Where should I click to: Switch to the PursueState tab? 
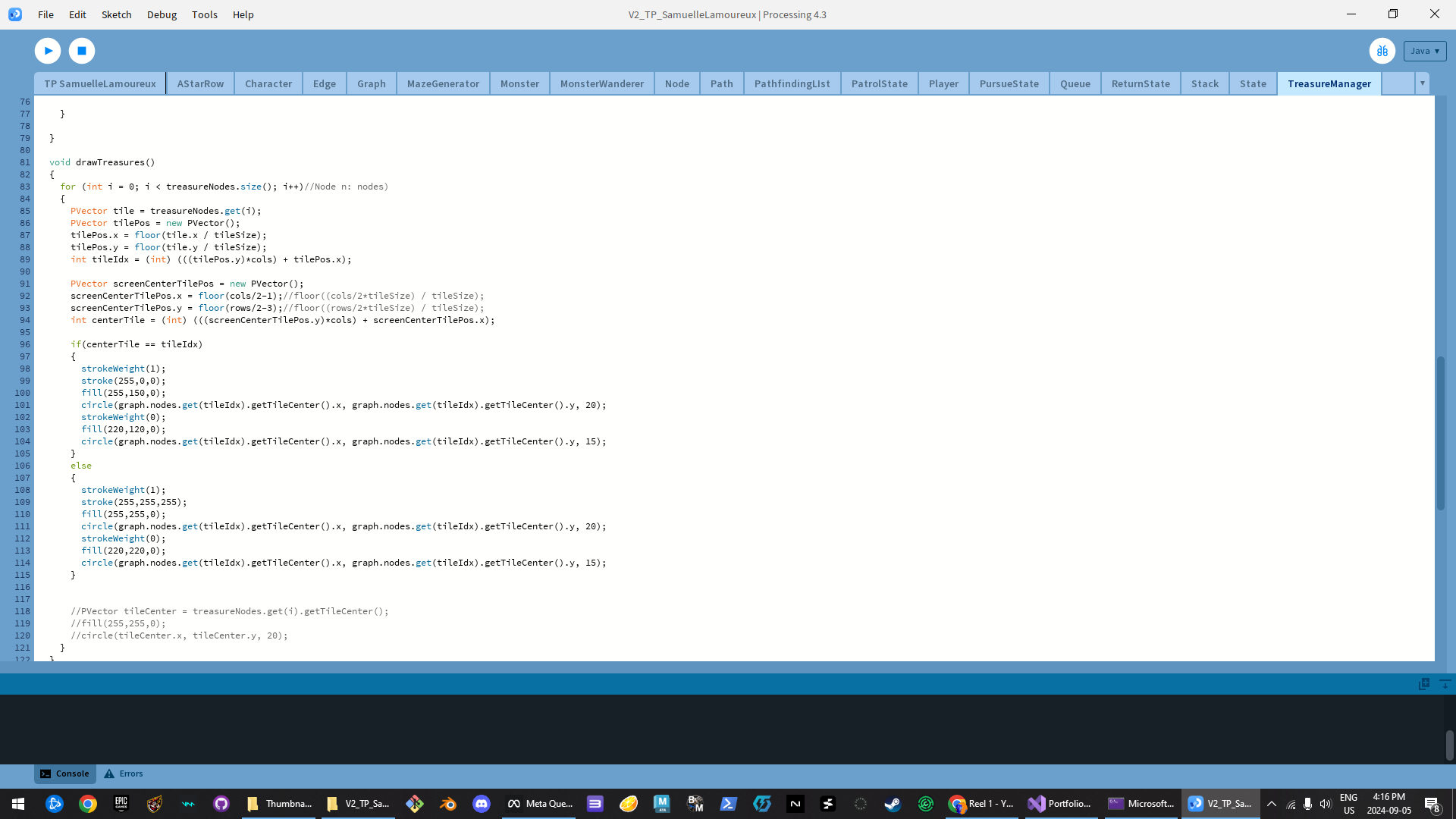[1009, 83]
